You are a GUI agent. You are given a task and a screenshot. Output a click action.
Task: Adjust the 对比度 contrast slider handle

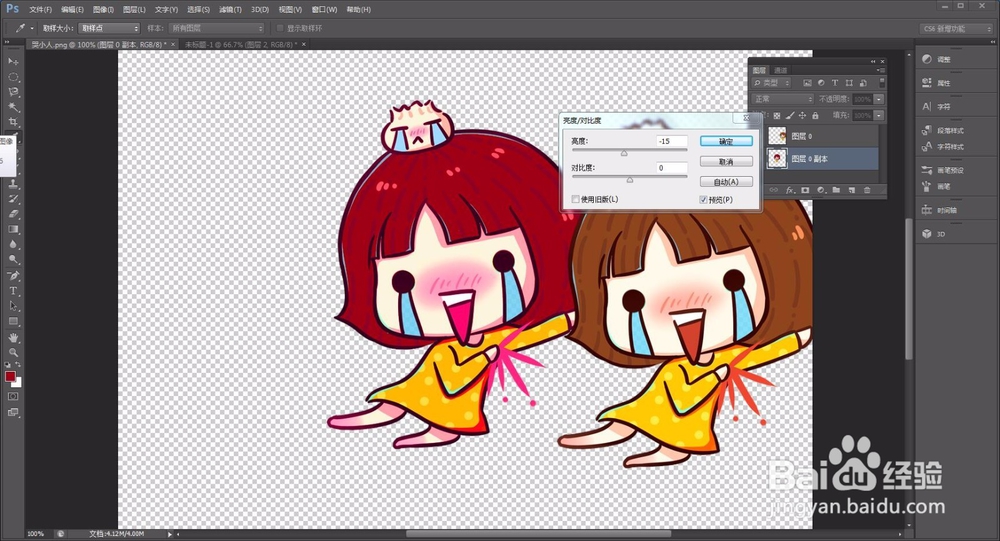(629, 180)
